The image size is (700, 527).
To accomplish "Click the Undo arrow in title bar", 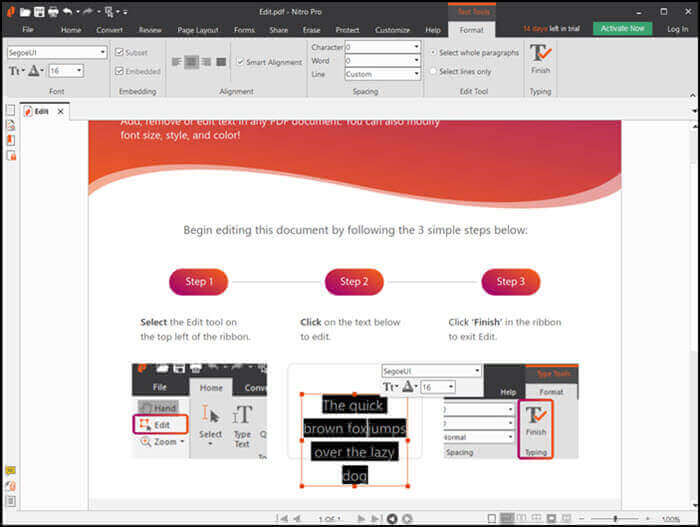I will point(67,11).
